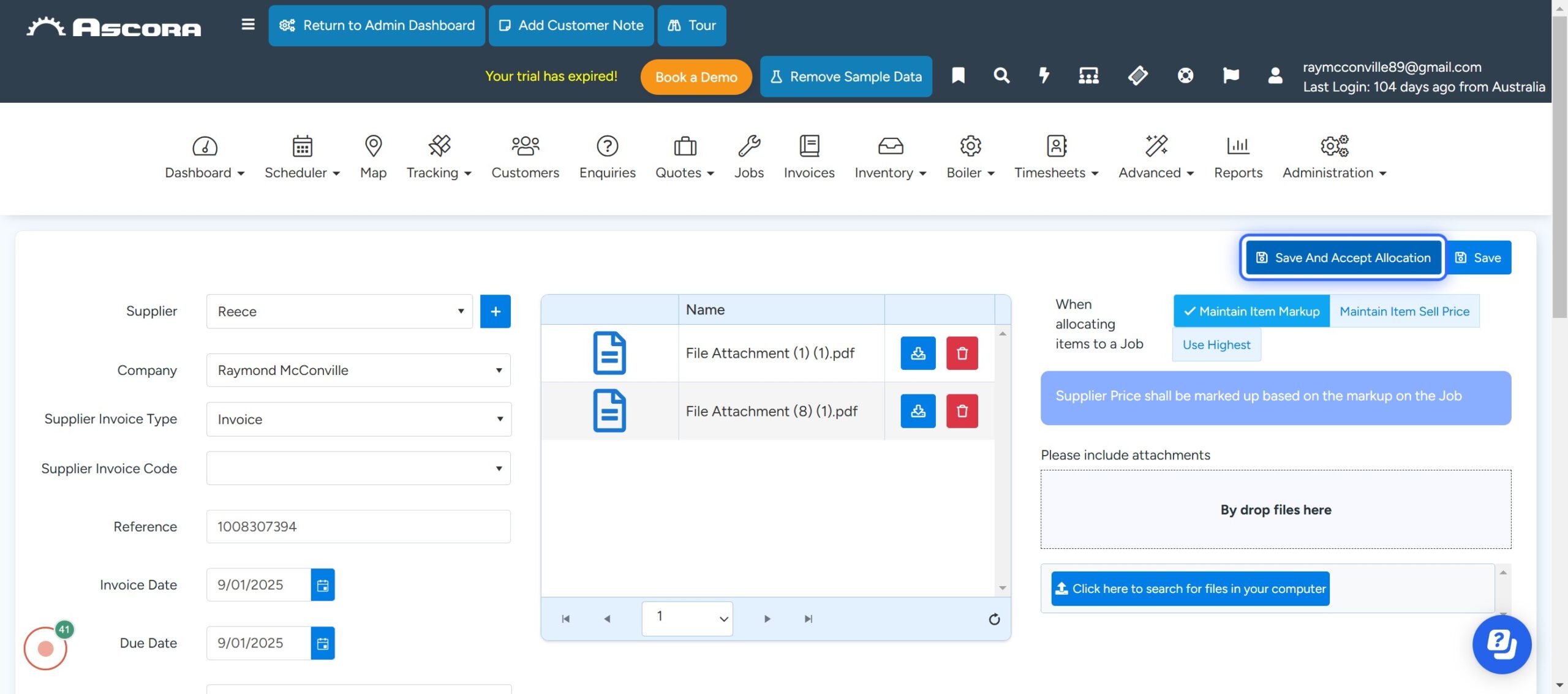Expand the Scheduler menu
This screenshot has height=694, width=1568.
pos(302,158)
